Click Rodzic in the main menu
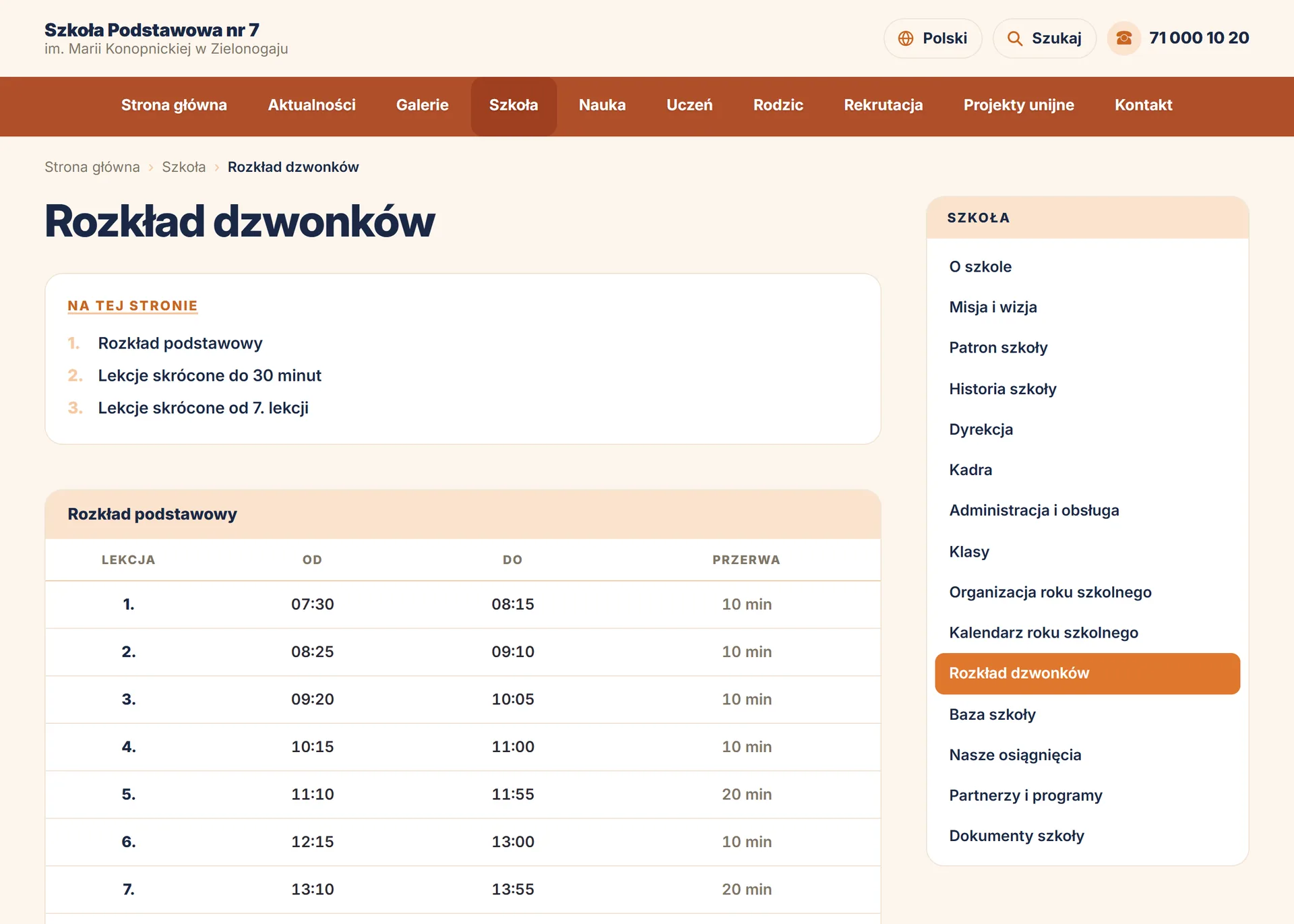The image size is (1294, 924). click(x=778, y=106)
